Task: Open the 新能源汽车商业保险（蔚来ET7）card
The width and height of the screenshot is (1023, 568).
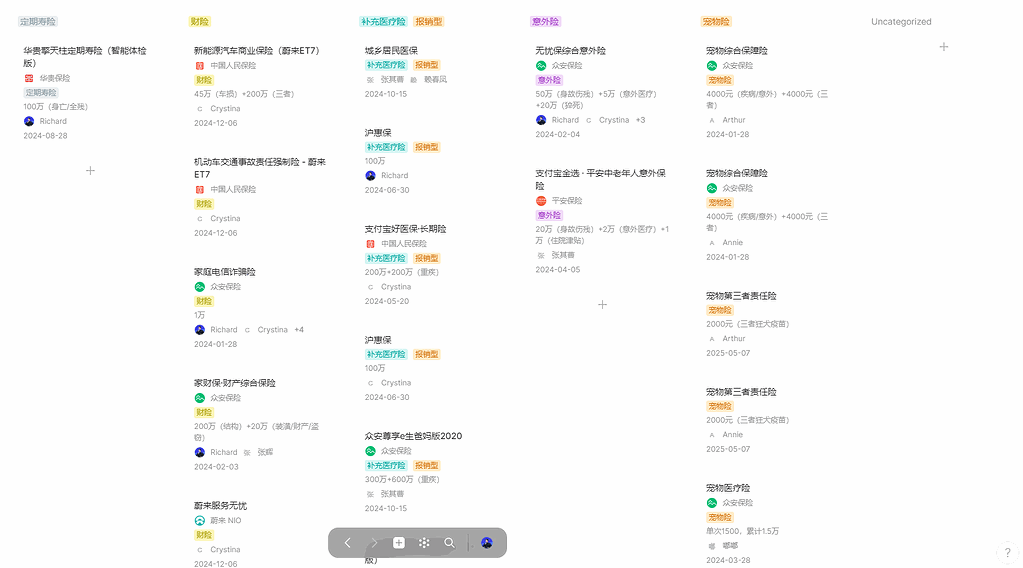Action: pos(256,51)
